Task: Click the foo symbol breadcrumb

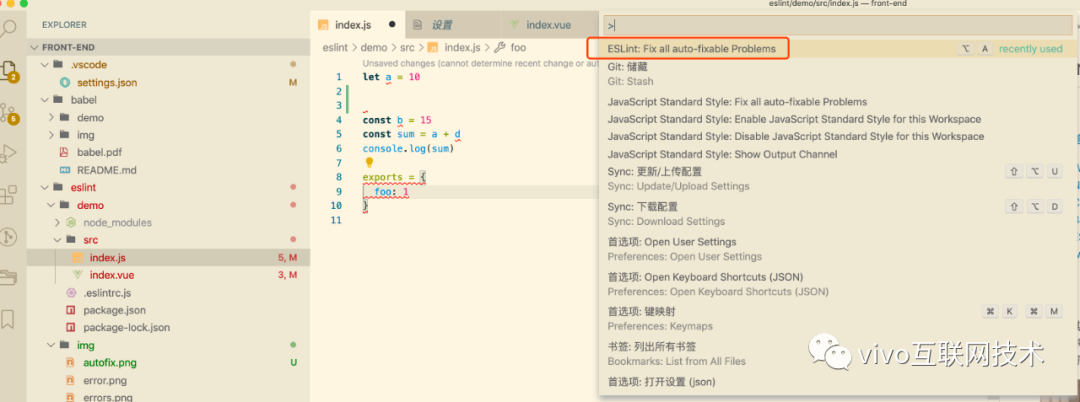Action: 519,47
